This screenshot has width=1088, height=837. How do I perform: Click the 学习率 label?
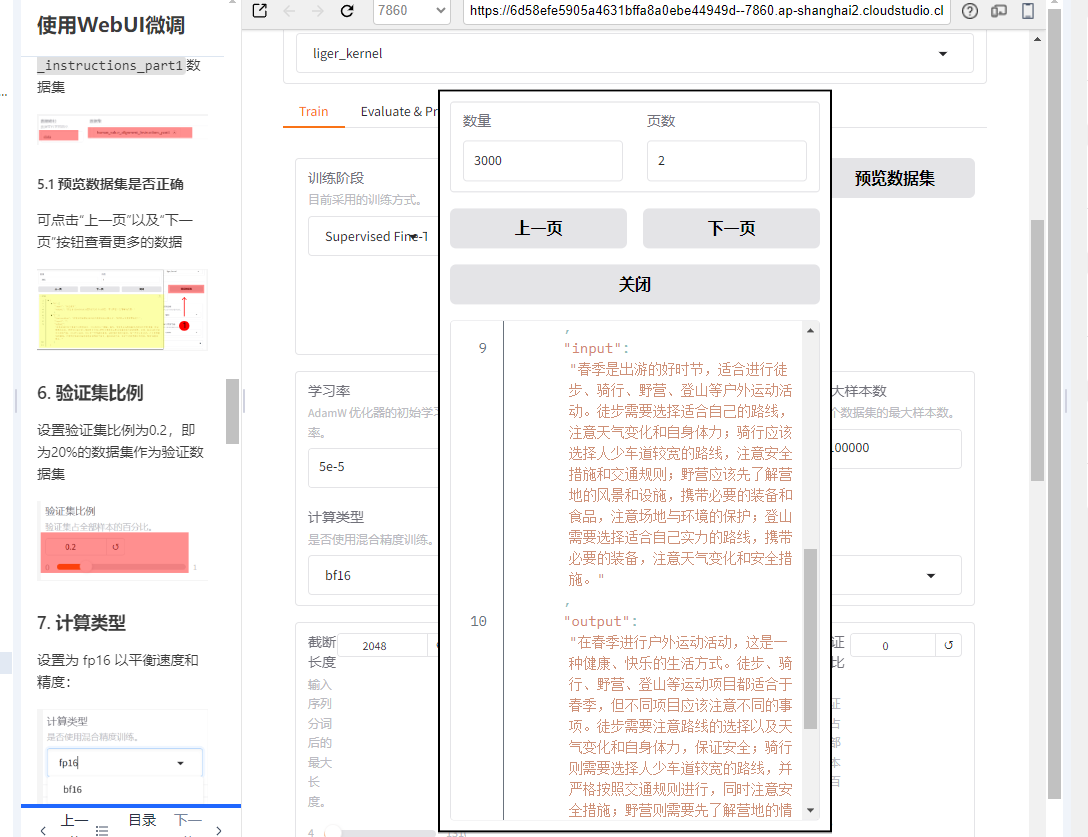[x=329, y=391]
